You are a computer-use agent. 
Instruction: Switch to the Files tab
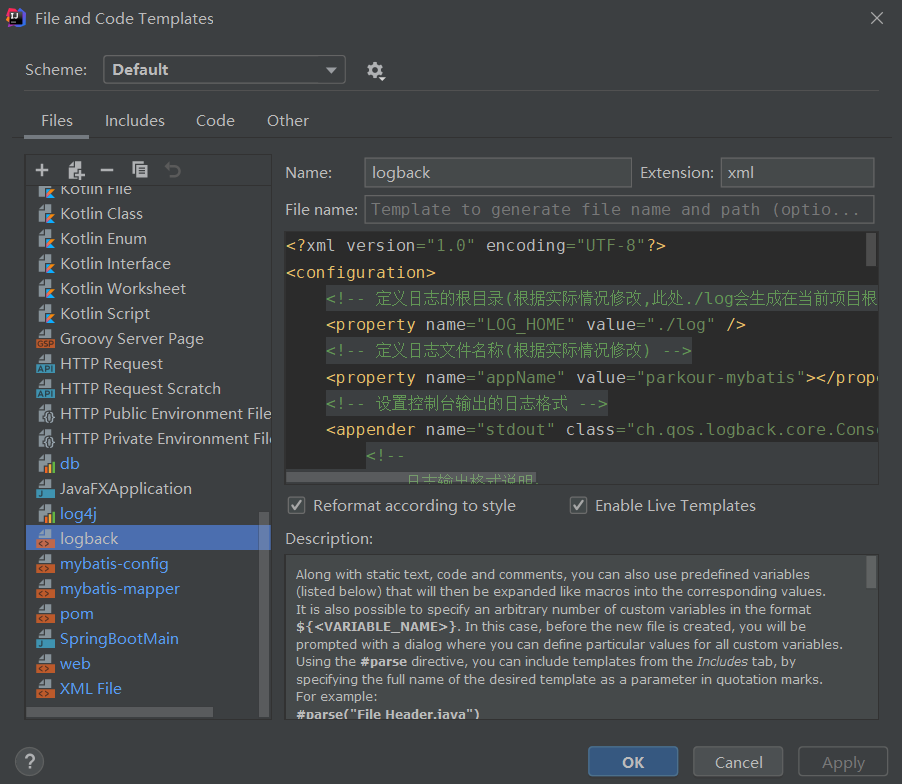coord(56,121)
